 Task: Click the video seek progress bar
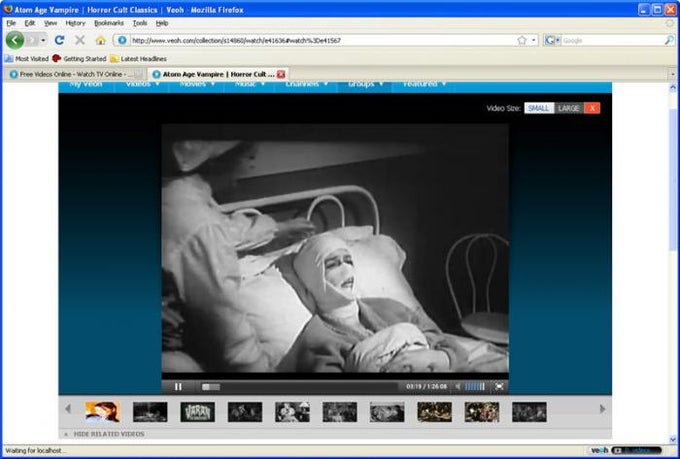pos(299,387)
